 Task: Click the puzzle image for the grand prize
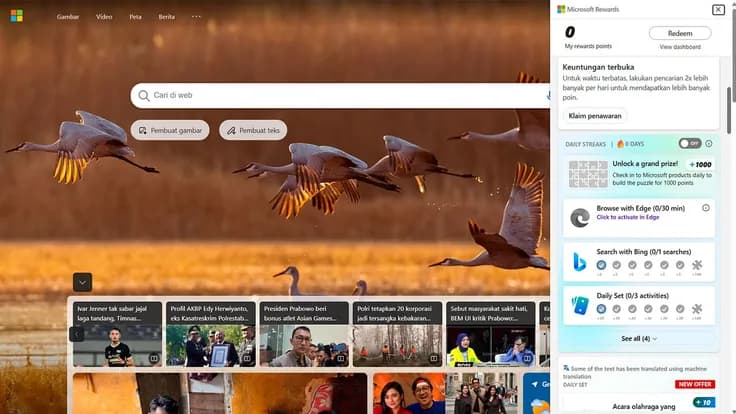[588, 174]
